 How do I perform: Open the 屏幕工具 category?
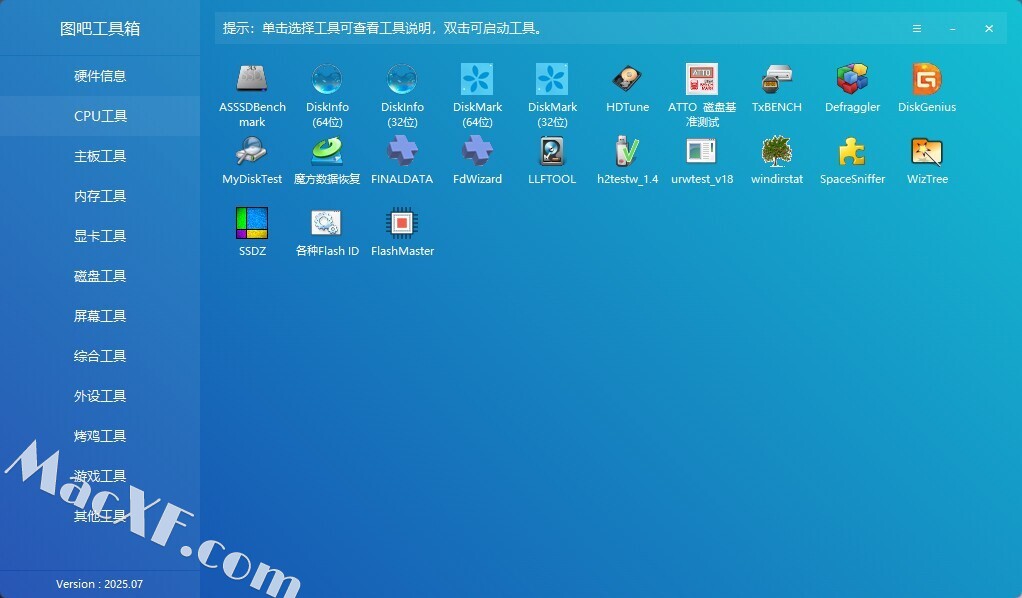coord(100,316)
